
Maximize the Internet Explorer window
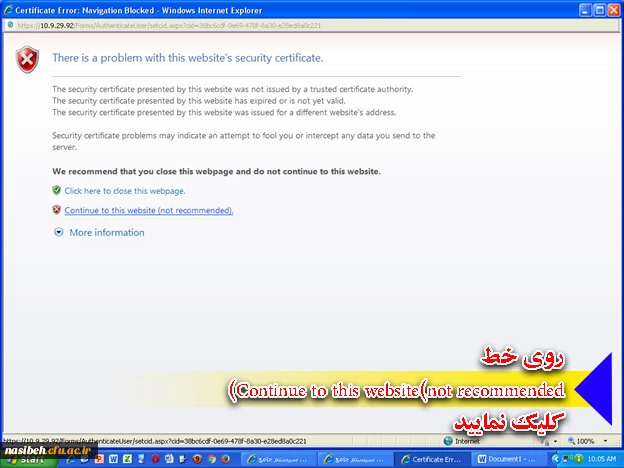tap(598, 9)
